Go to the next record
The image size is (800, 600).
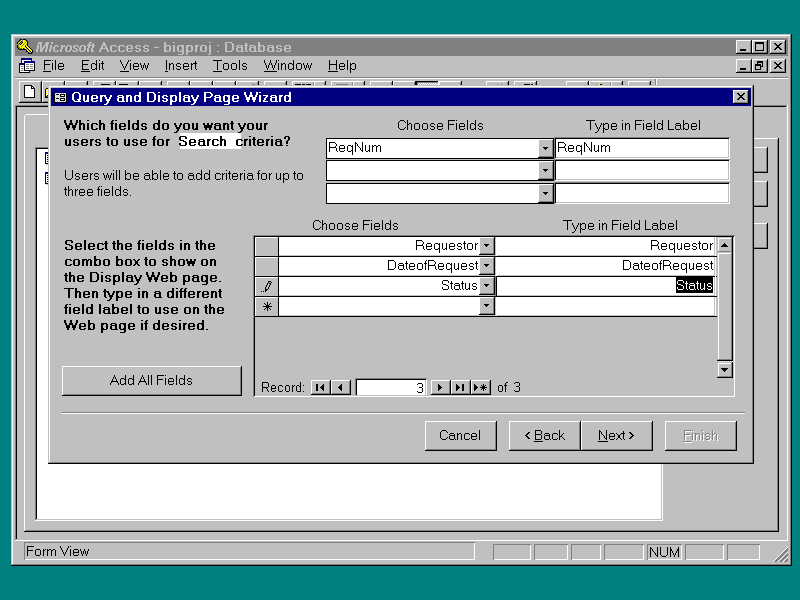(440, 387)
